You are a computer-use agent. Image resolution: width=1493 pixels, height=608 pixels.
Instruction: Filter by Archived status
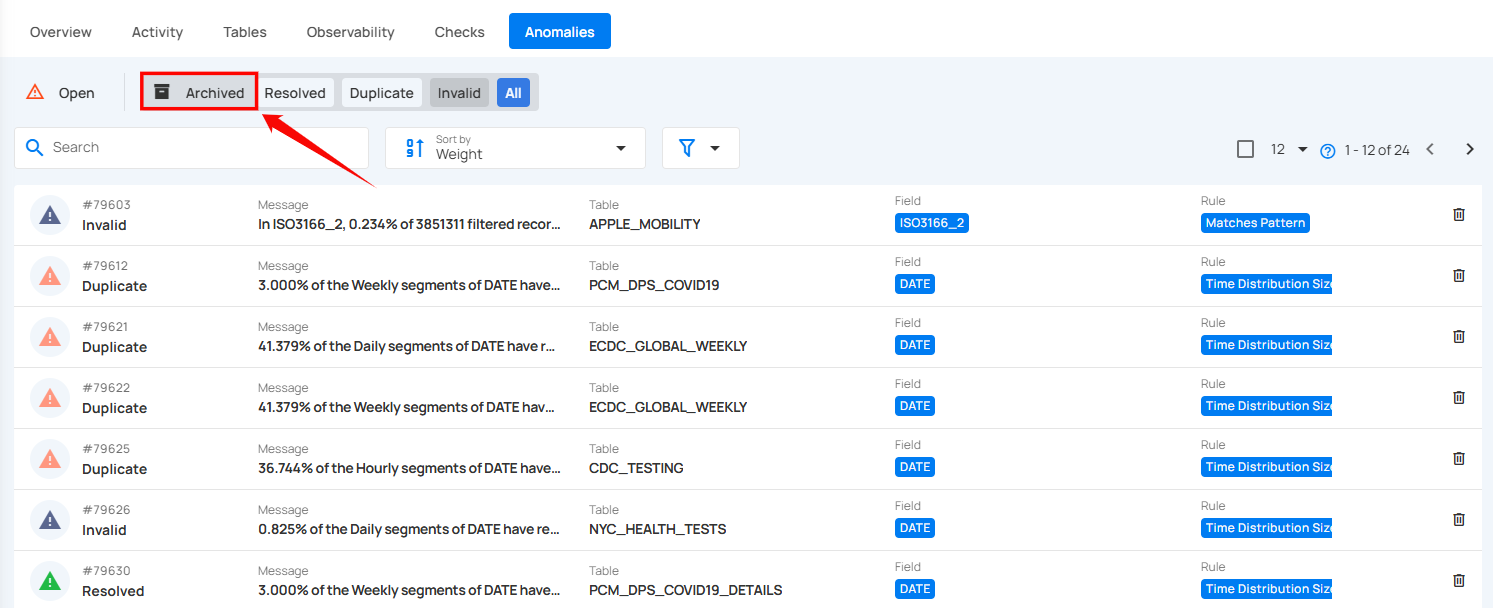coord(200,93)
